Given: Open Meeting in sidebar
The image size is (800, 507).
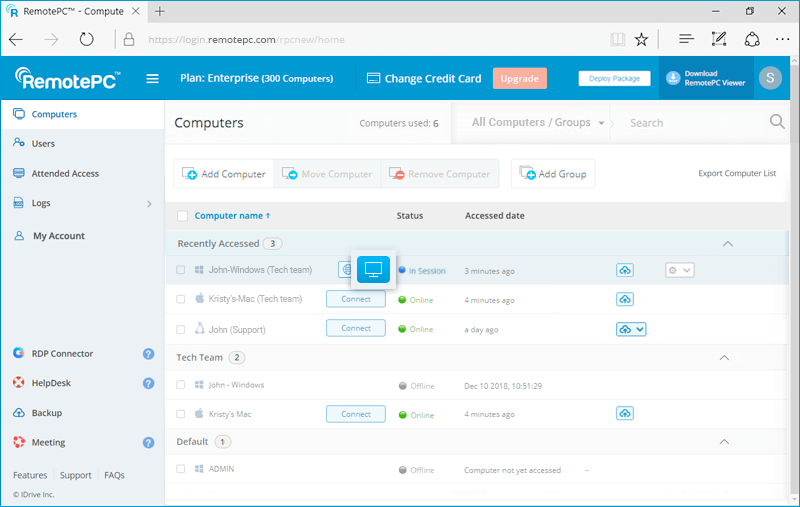Looking at the screenshot, I should click(48, 442).
